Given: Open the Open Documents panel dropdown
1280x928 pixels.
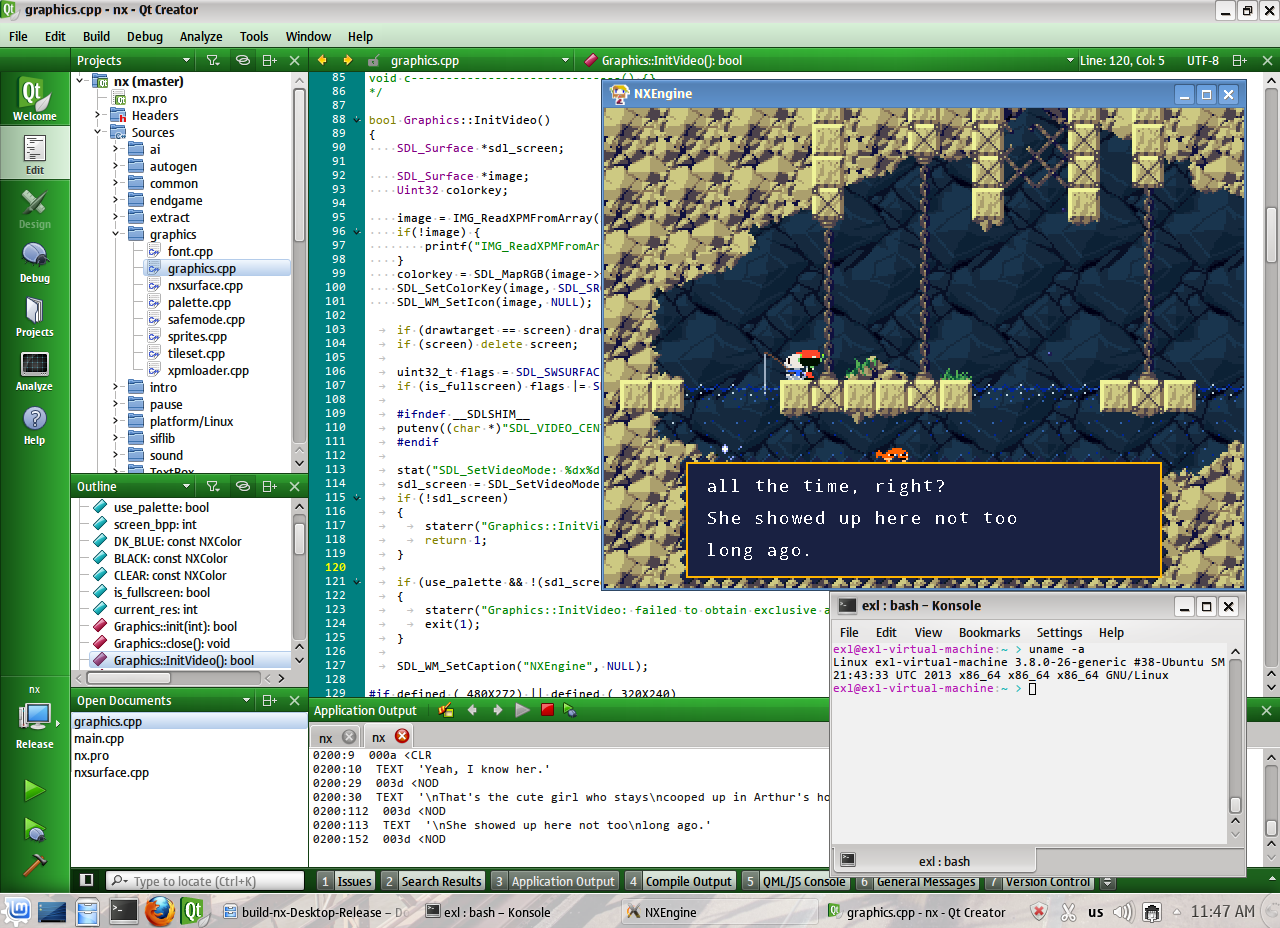Looking at the screenshot, I should pos(163,701).
